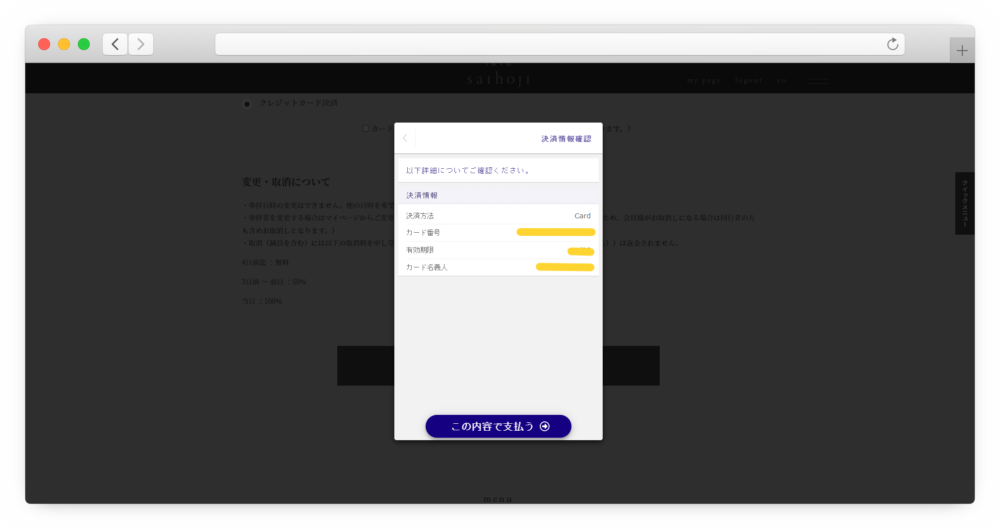Open a new tab with plus button
Viewport: 1000px width, 529px height.
point(962,51)
